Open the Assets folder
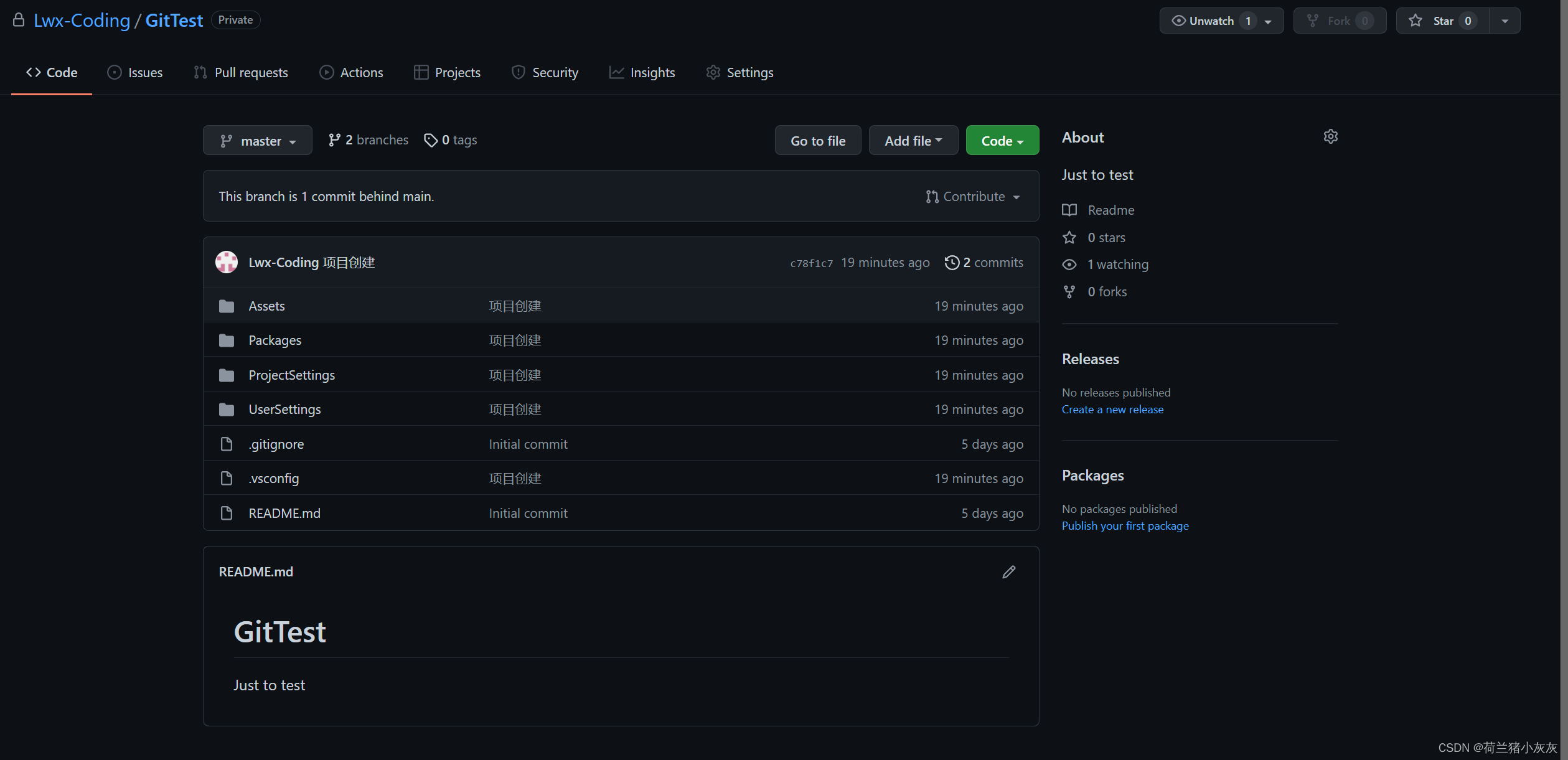This screenshot has height=760, width=1568. [x=266, y=306]
